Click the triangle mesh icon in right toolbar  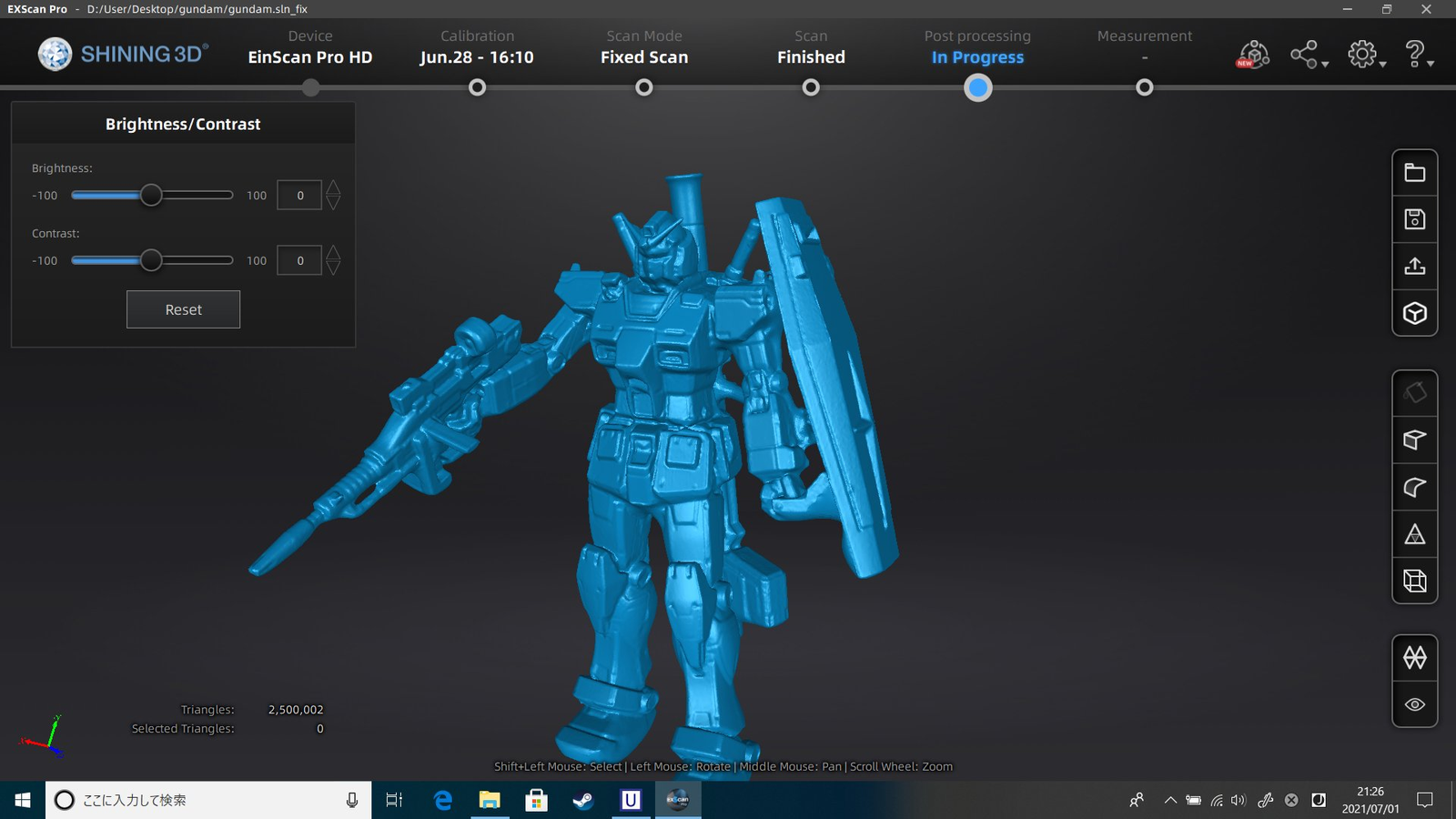click(1414, 534)
